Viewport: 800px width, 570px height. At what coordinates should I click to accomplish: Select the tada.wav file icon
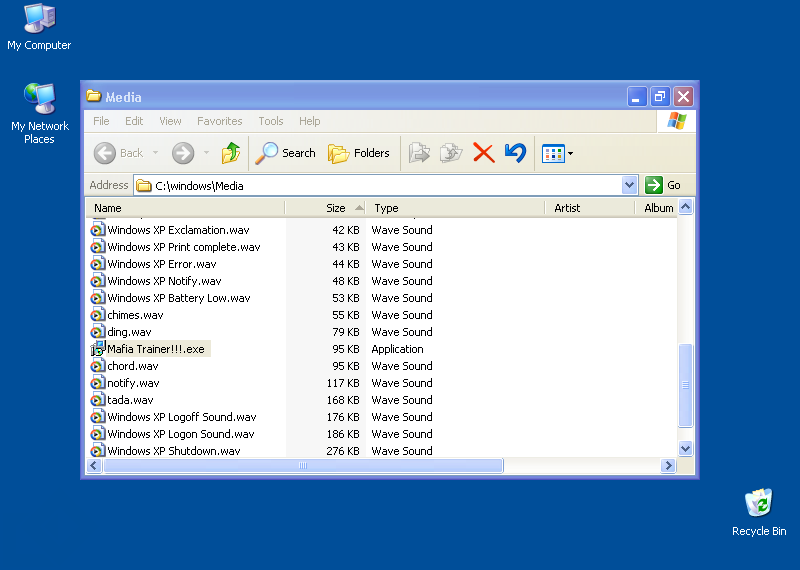[98, 400]
